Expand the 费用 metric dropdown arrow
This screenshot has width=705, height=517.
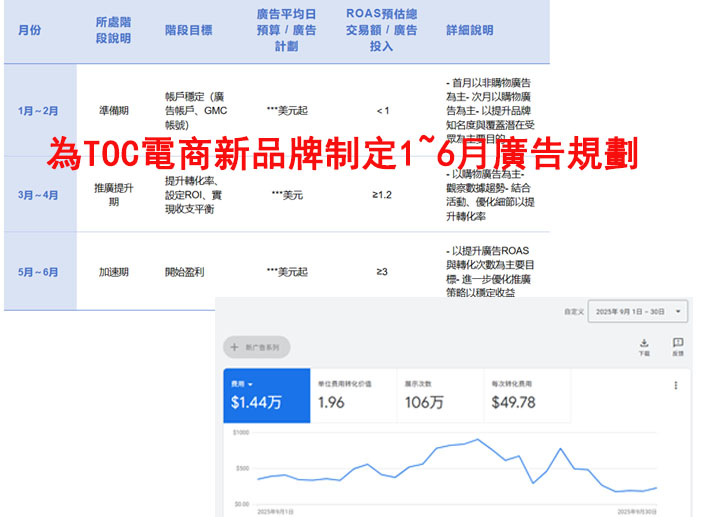[251, 383]
